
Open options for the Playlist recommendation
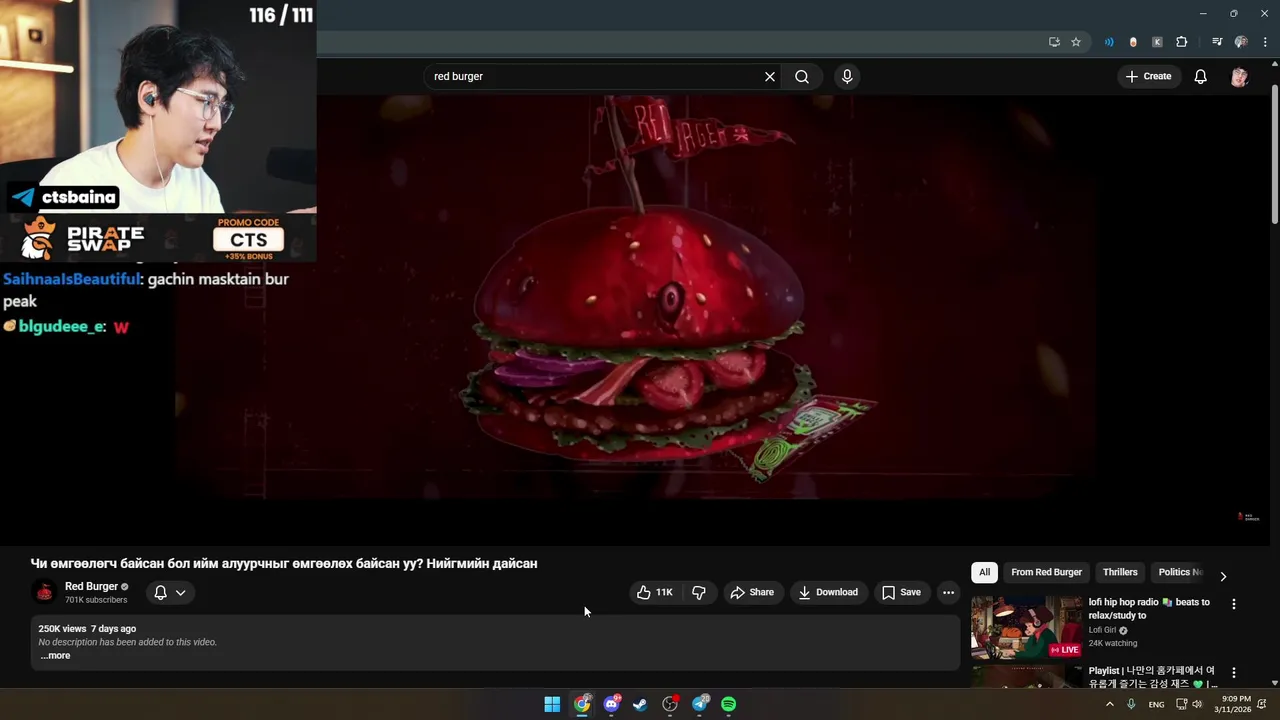[x=1234, y=673]
